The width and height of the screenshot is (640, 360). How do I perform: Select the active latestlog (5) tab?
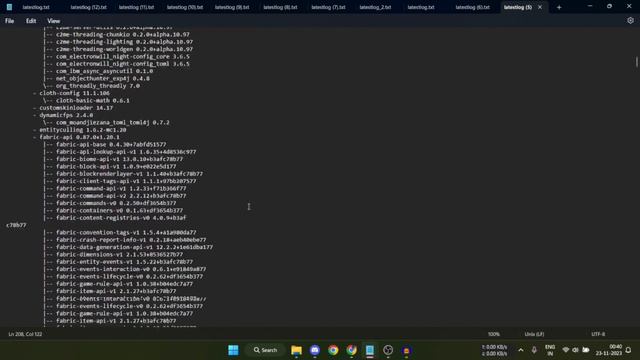518,7
